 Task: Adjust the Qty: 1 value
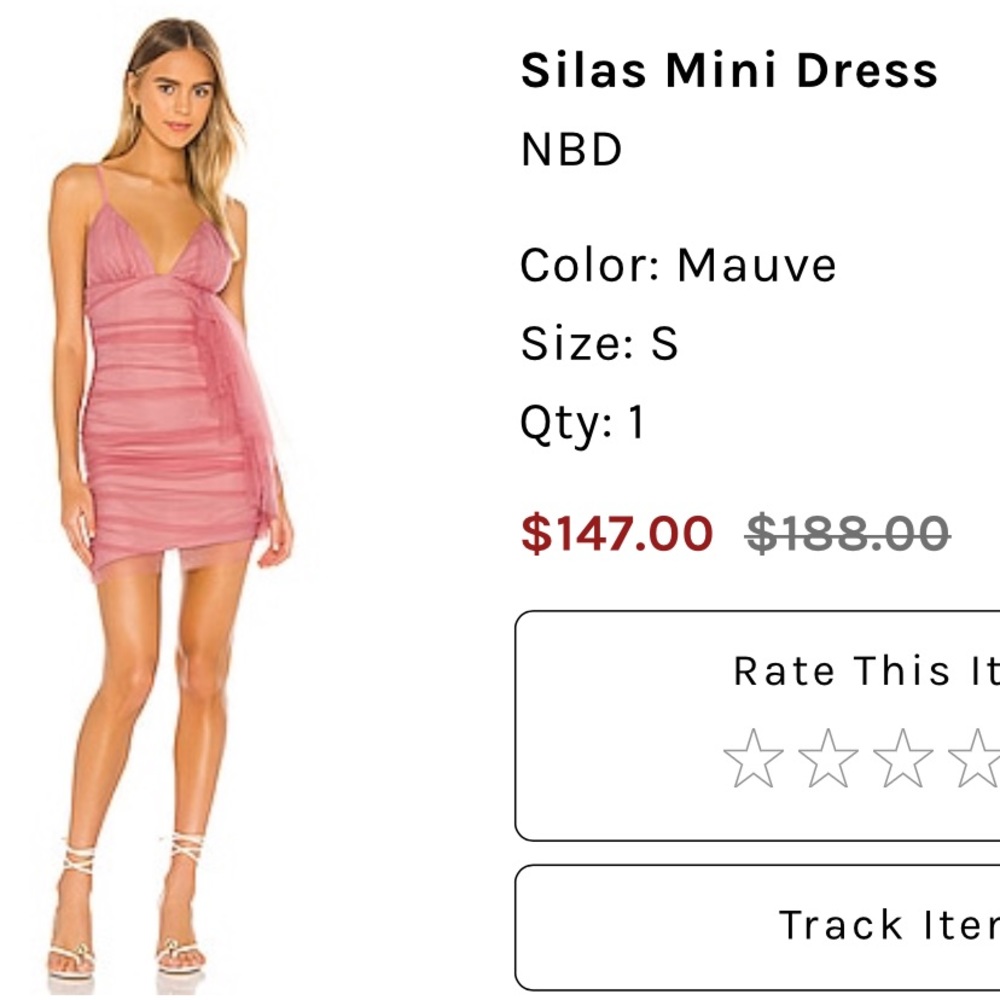coord(585,421)
